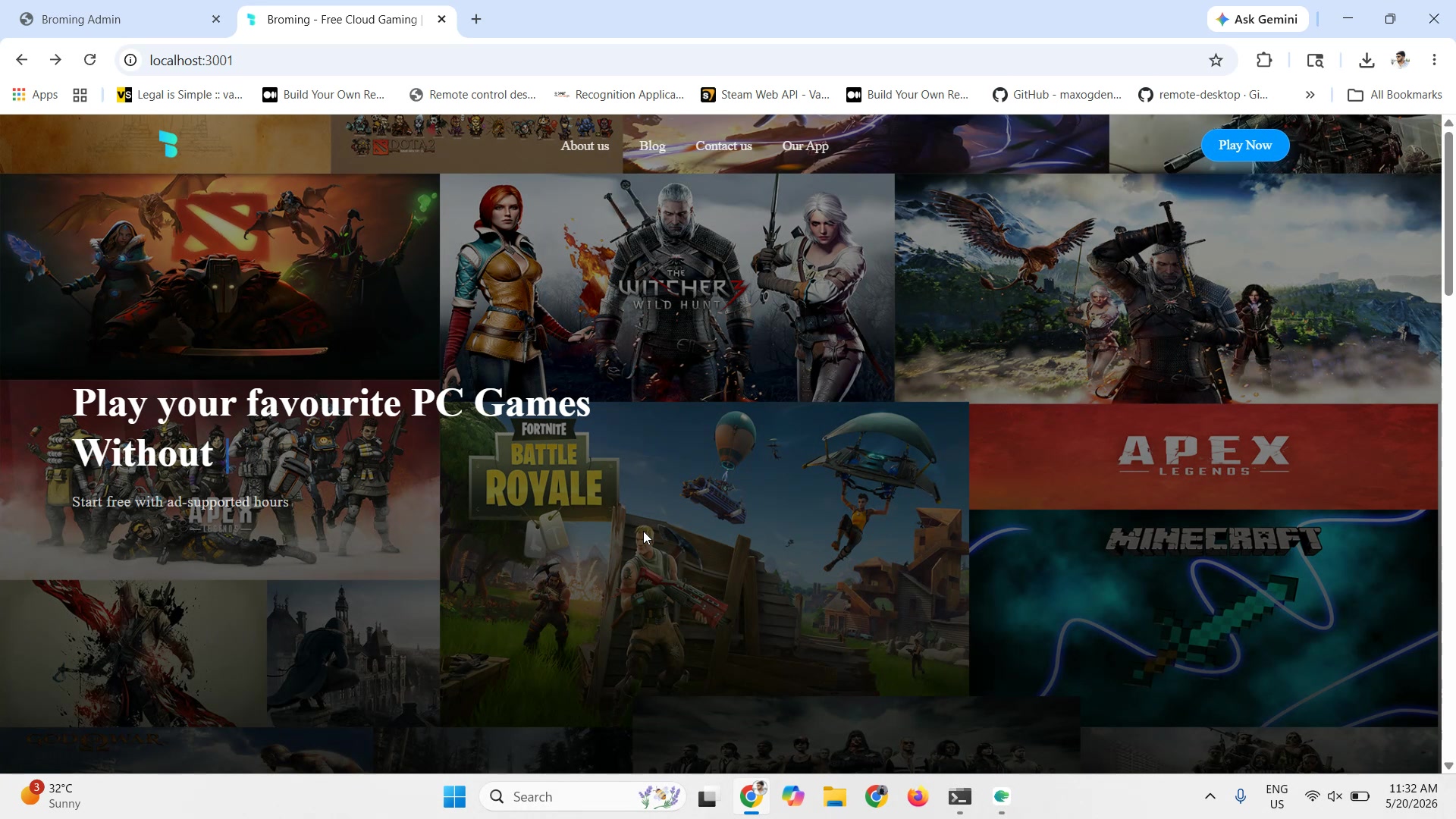Click the page vertical scrollbar thumb
The height and width of the screenshot is (819, 1456).
coord(1448,213)
